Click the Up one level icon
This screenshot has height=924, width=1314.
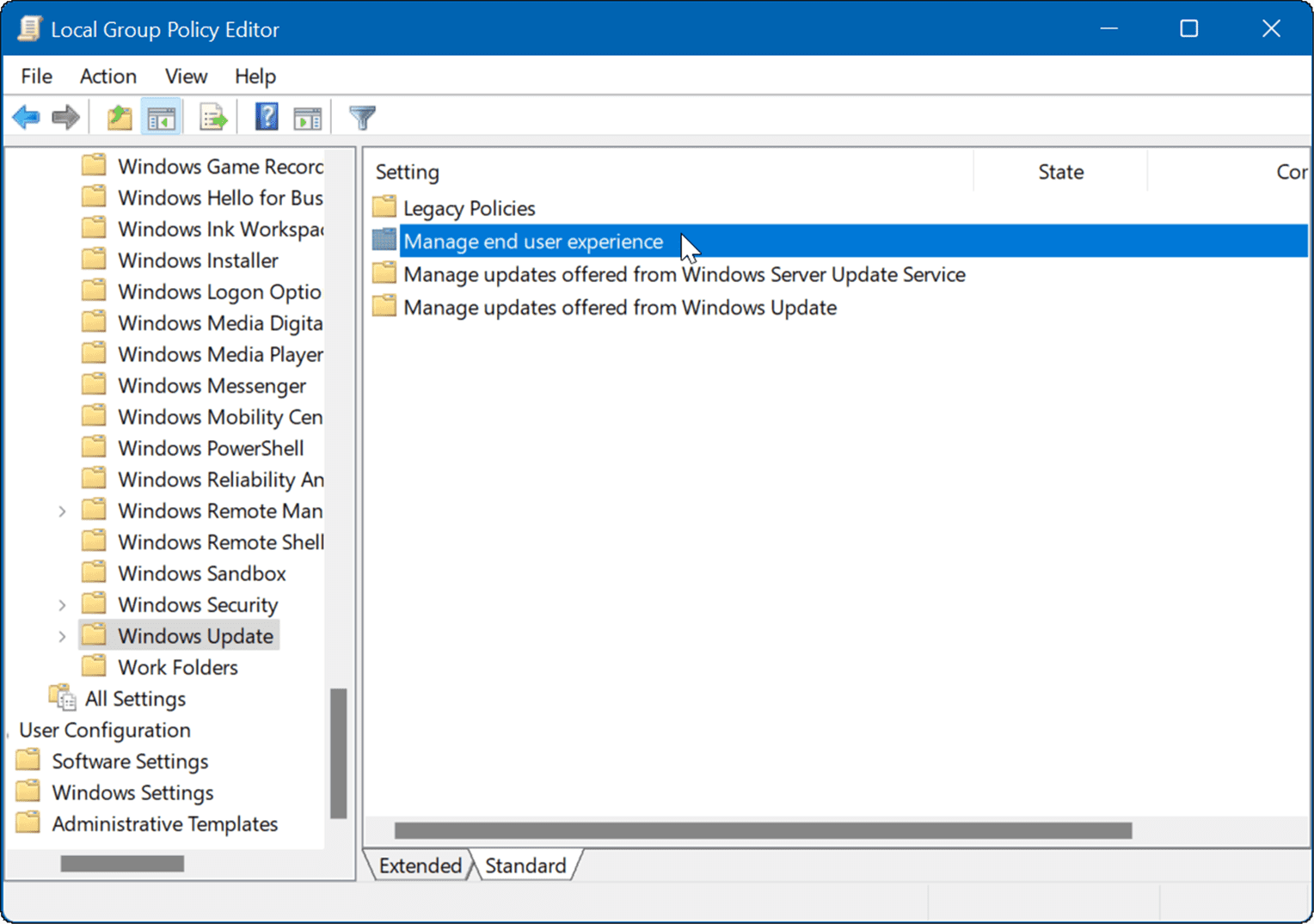pos(120,116)
